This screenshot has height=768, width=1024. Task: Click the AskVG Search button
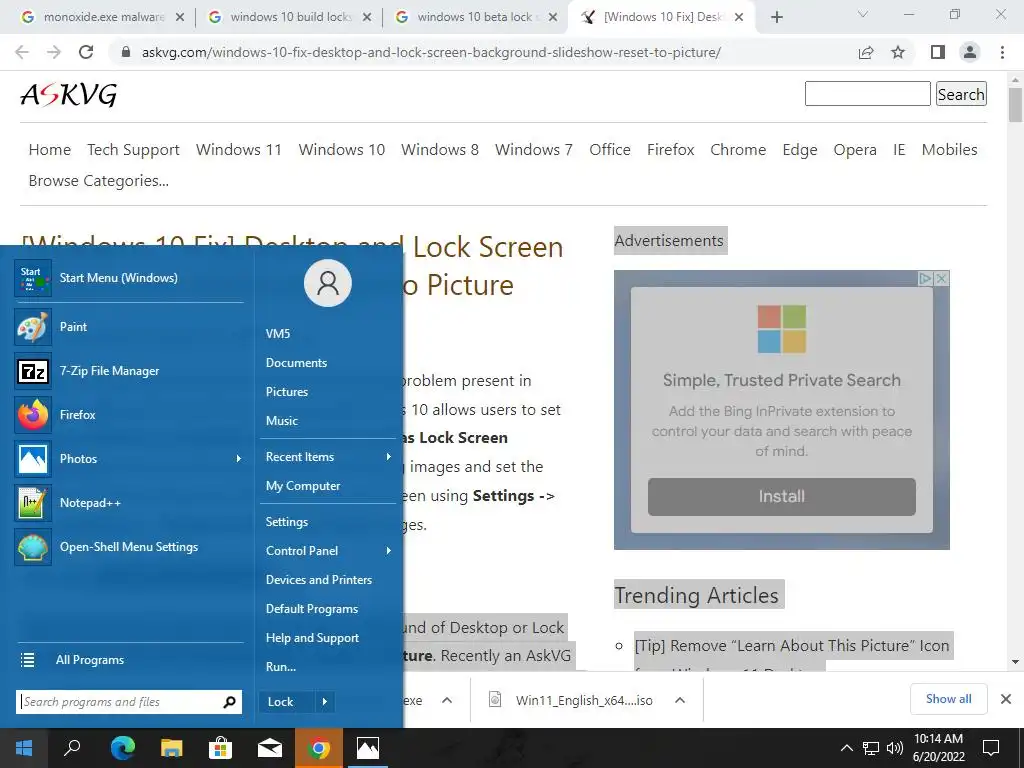point(961,94)
